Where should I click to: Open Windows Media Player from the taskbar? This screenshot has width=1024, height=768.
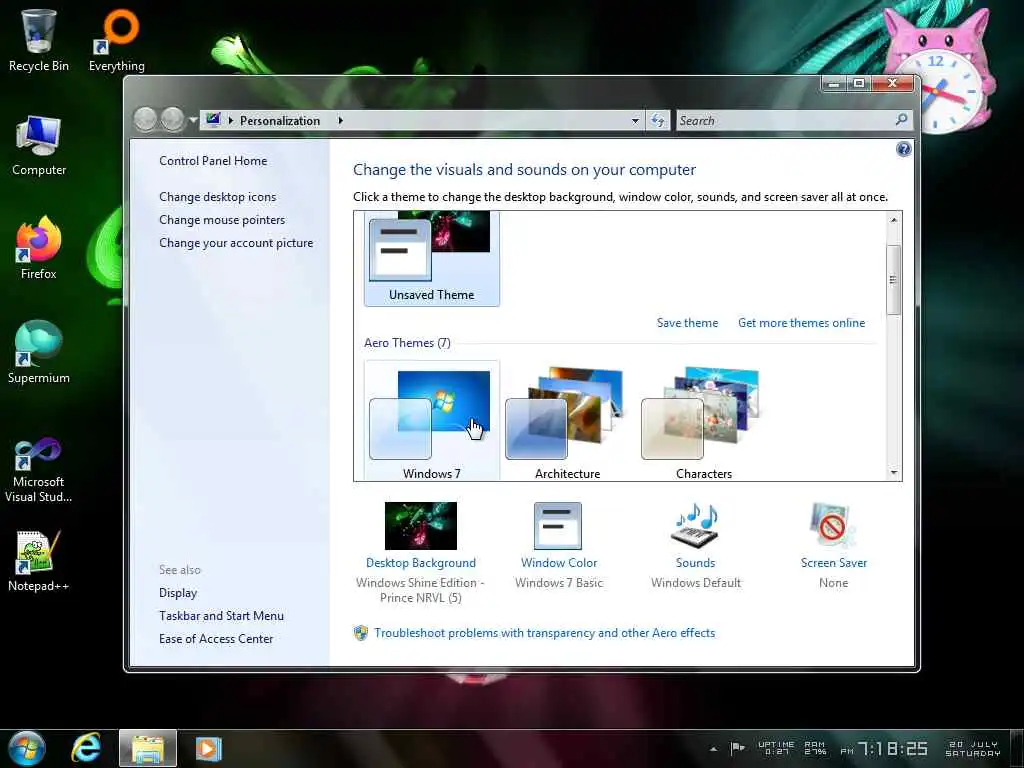coord(208,748)
